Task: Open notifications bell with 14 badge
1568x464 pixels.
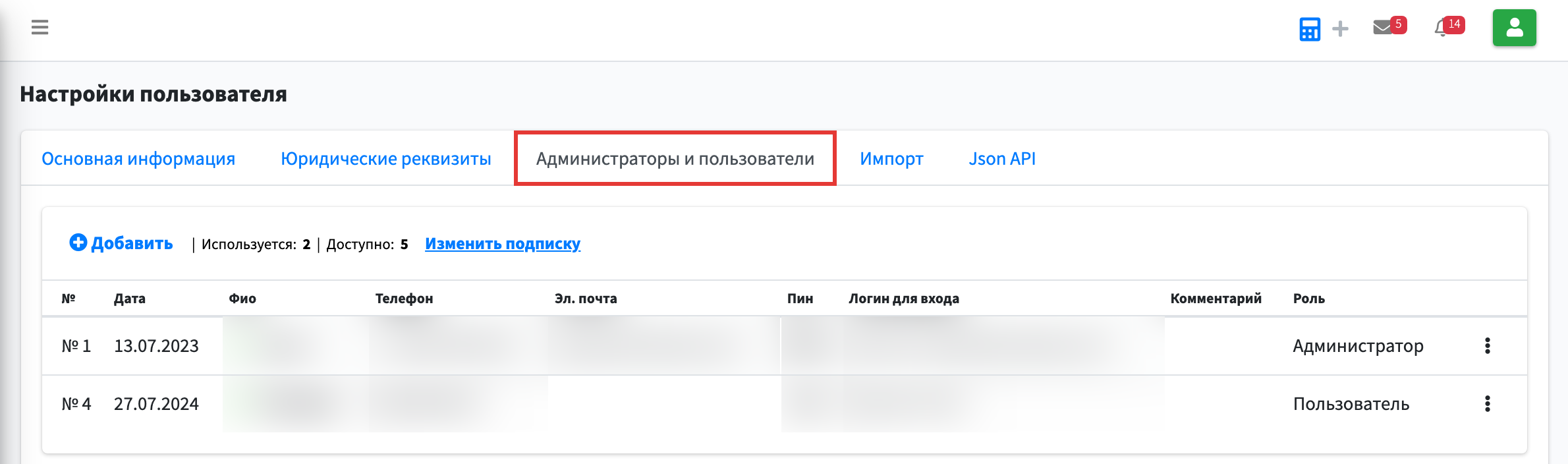Action: coord(1449,26)
